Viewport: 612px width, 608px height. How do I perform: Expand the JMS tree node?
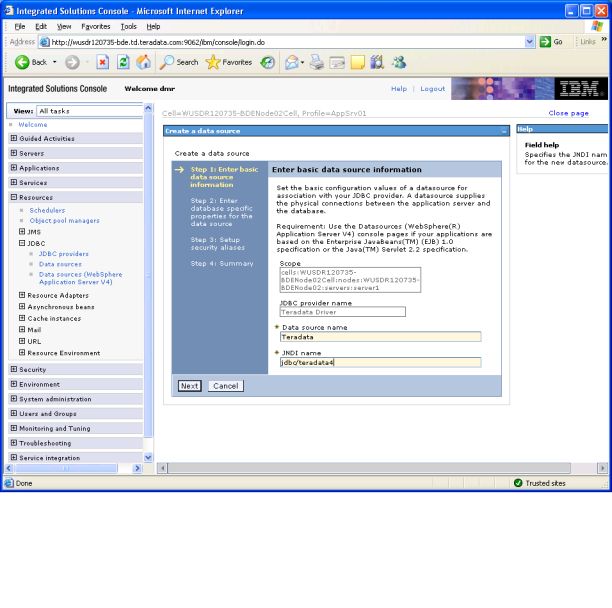(22, 231)
